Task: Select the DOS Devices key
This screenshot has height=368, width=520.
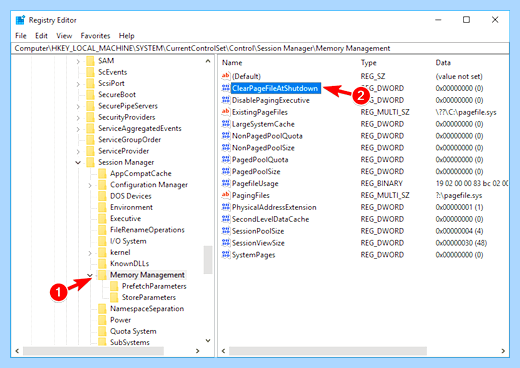Action: (131, 196)
